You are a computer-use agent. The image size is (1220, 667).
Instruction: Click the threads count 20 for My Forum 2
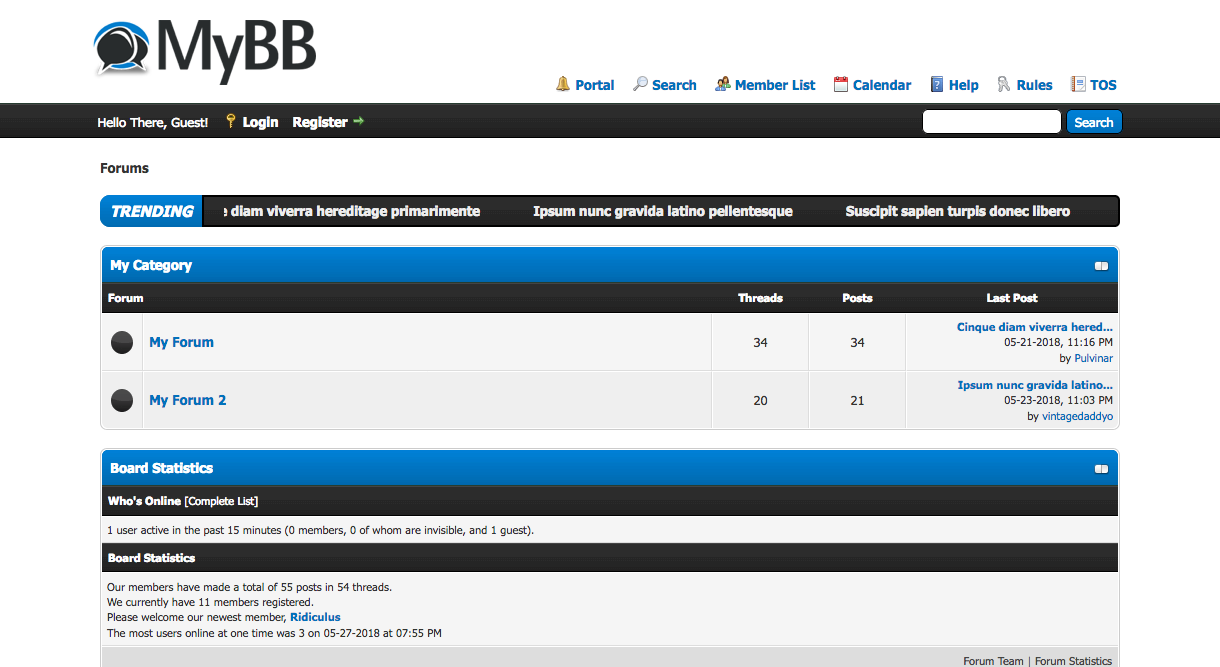(760, 400)
